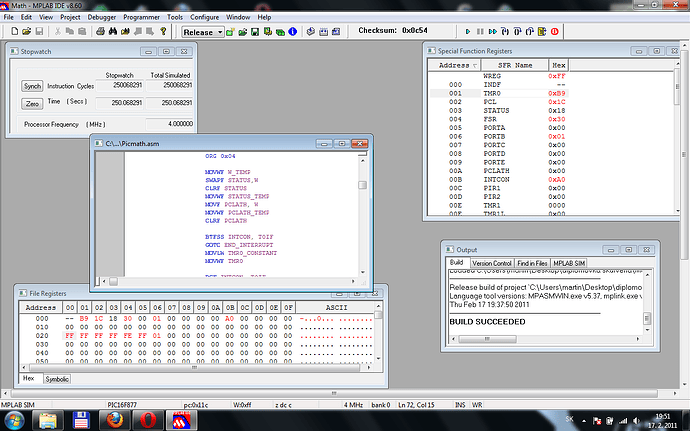The image size is (690, 431).
Task: Click the Find binoculars toolbar icon
Action: [113, 31]
